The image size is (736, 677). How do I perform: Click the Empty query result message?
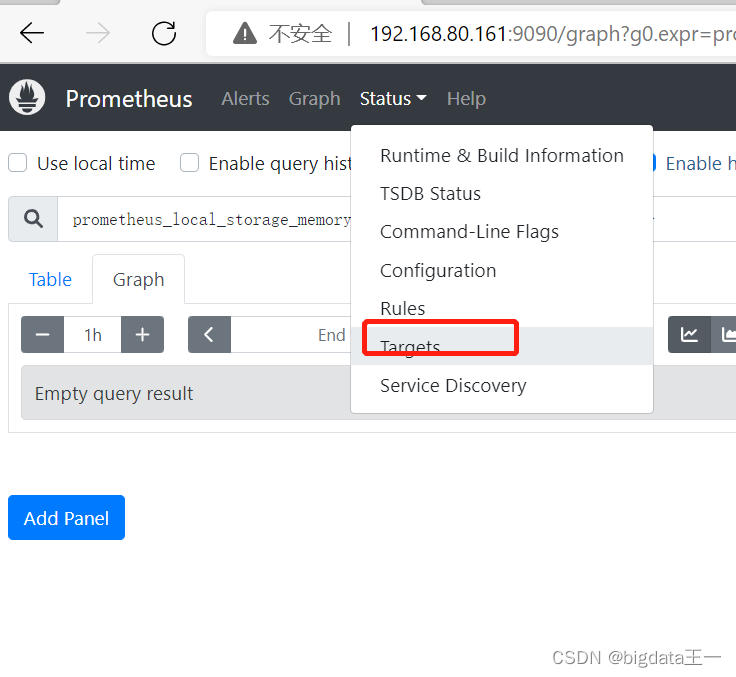(114, 393)
